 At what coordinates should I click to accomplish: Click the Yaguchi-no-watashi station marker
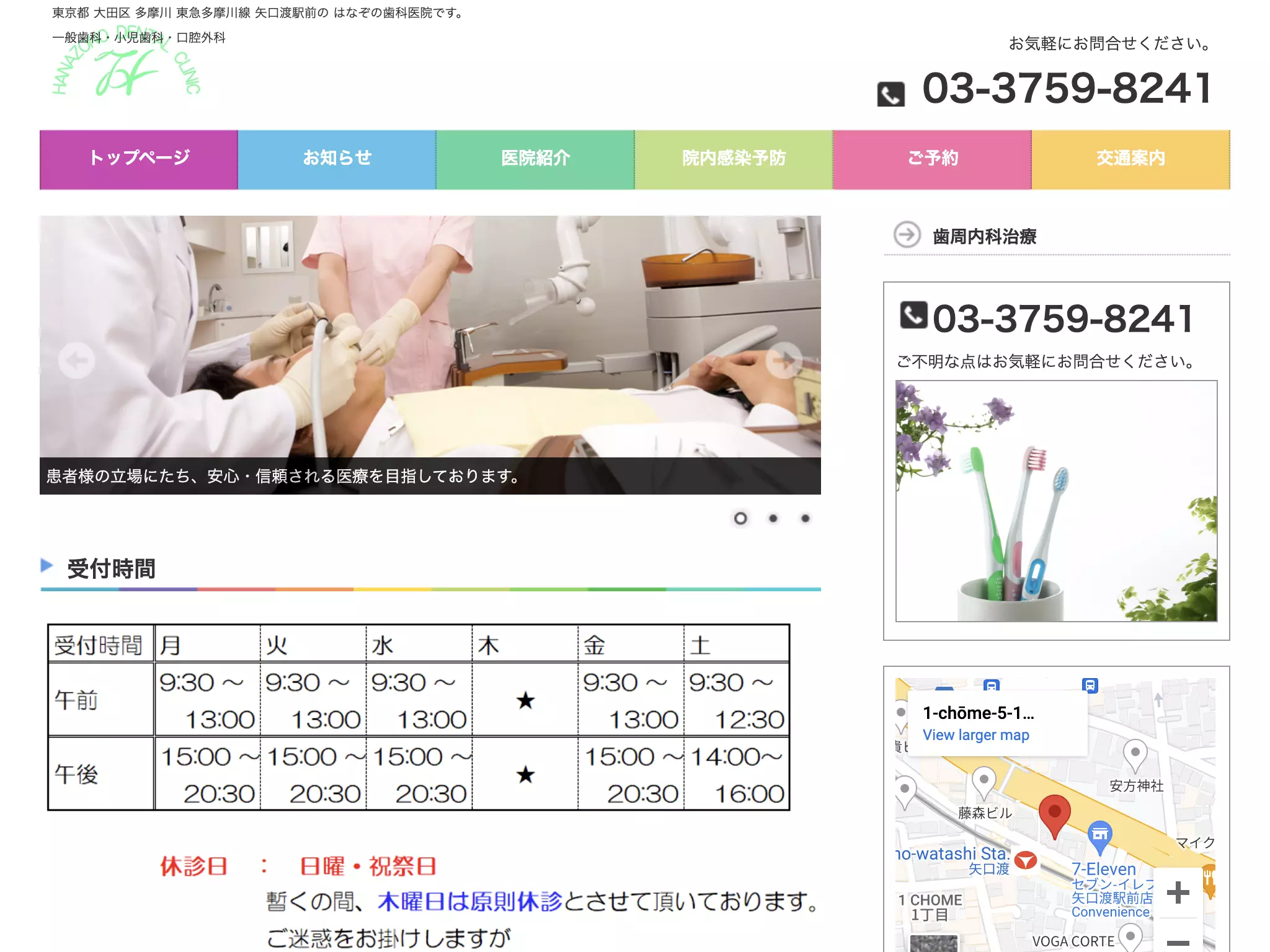pos(1026,860)
